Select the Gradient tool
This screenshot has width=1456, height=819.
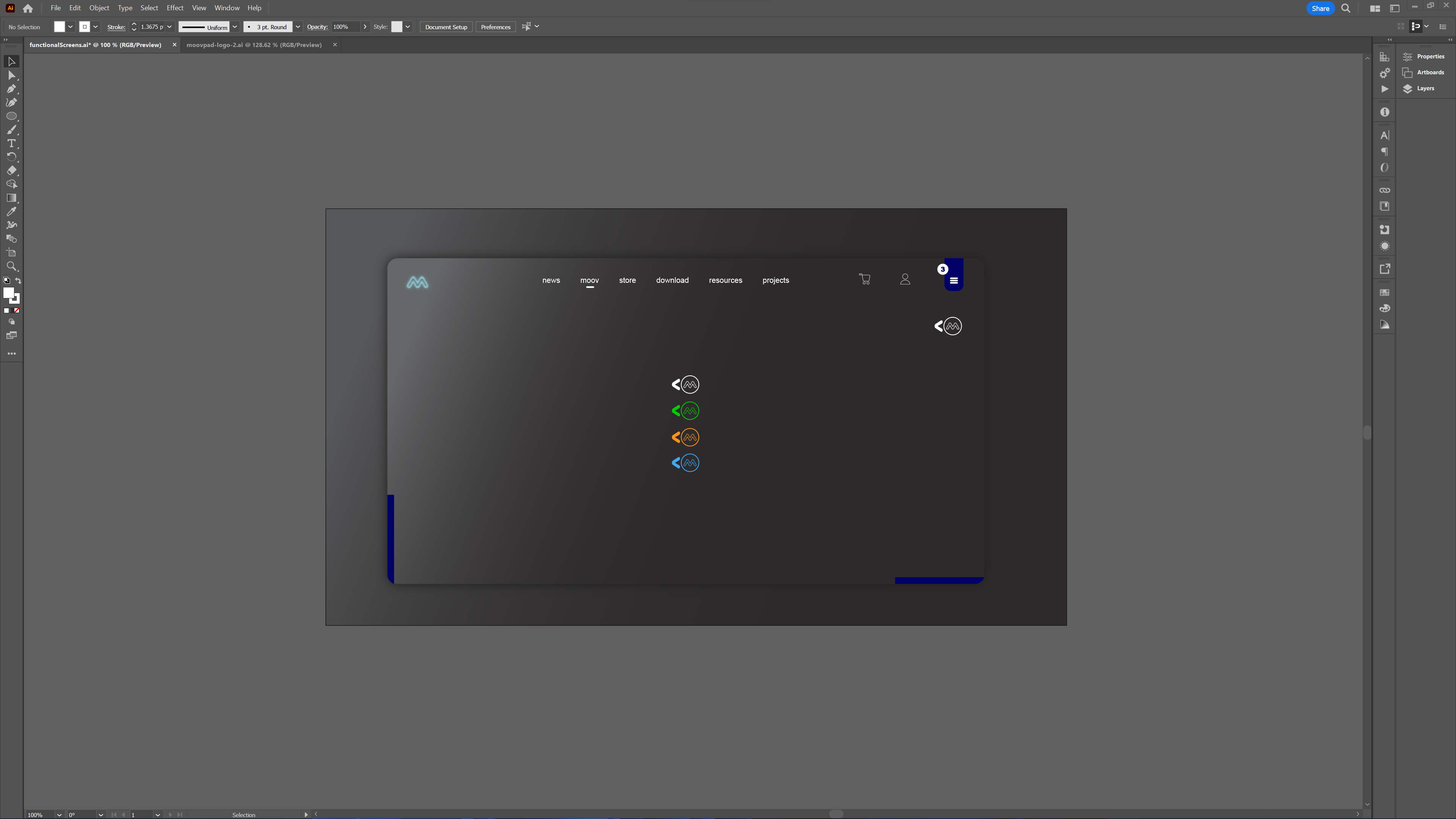[x=11, y=198]
